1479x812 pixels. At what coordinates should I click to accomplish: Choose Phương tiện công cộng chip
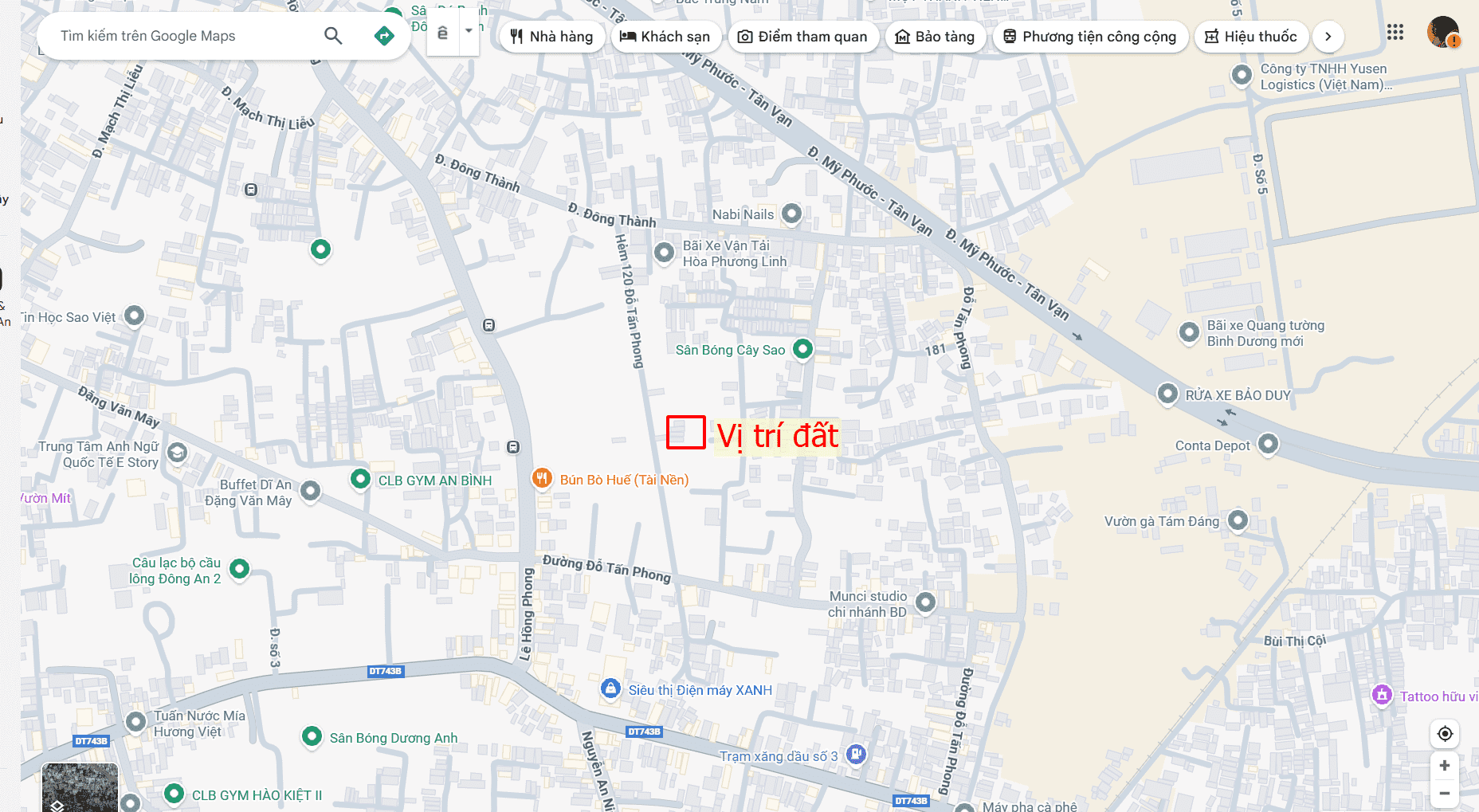(1090, 37)
